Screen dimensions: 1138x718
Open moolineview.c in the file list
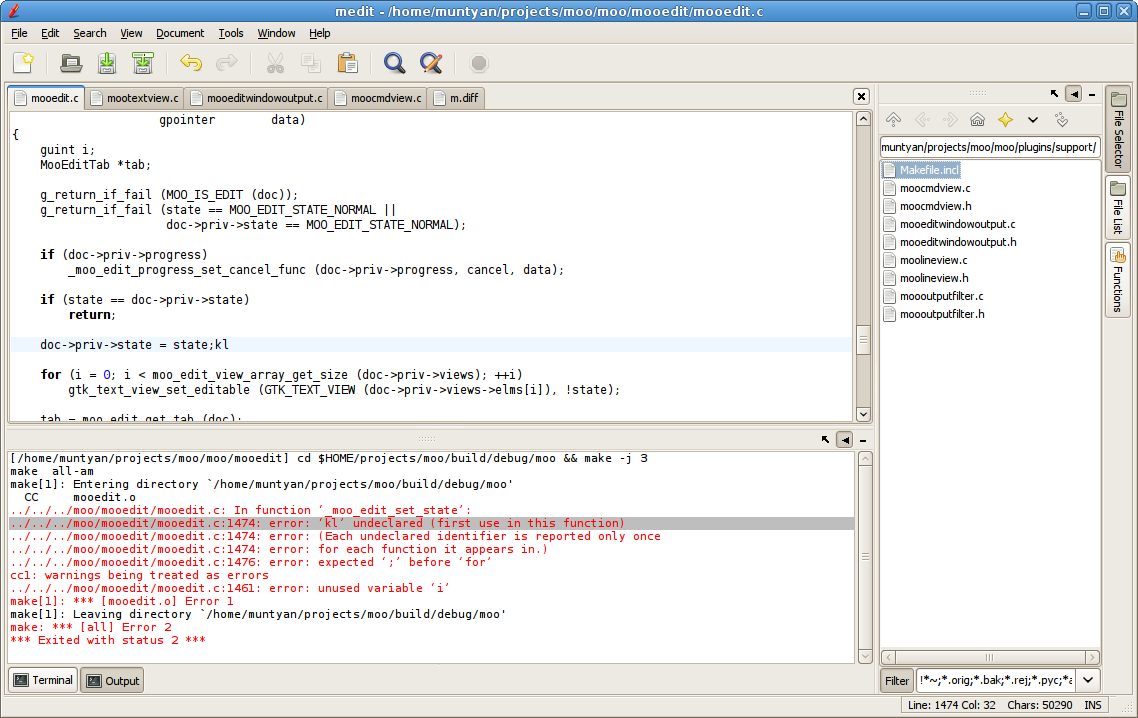click(933, 260)
